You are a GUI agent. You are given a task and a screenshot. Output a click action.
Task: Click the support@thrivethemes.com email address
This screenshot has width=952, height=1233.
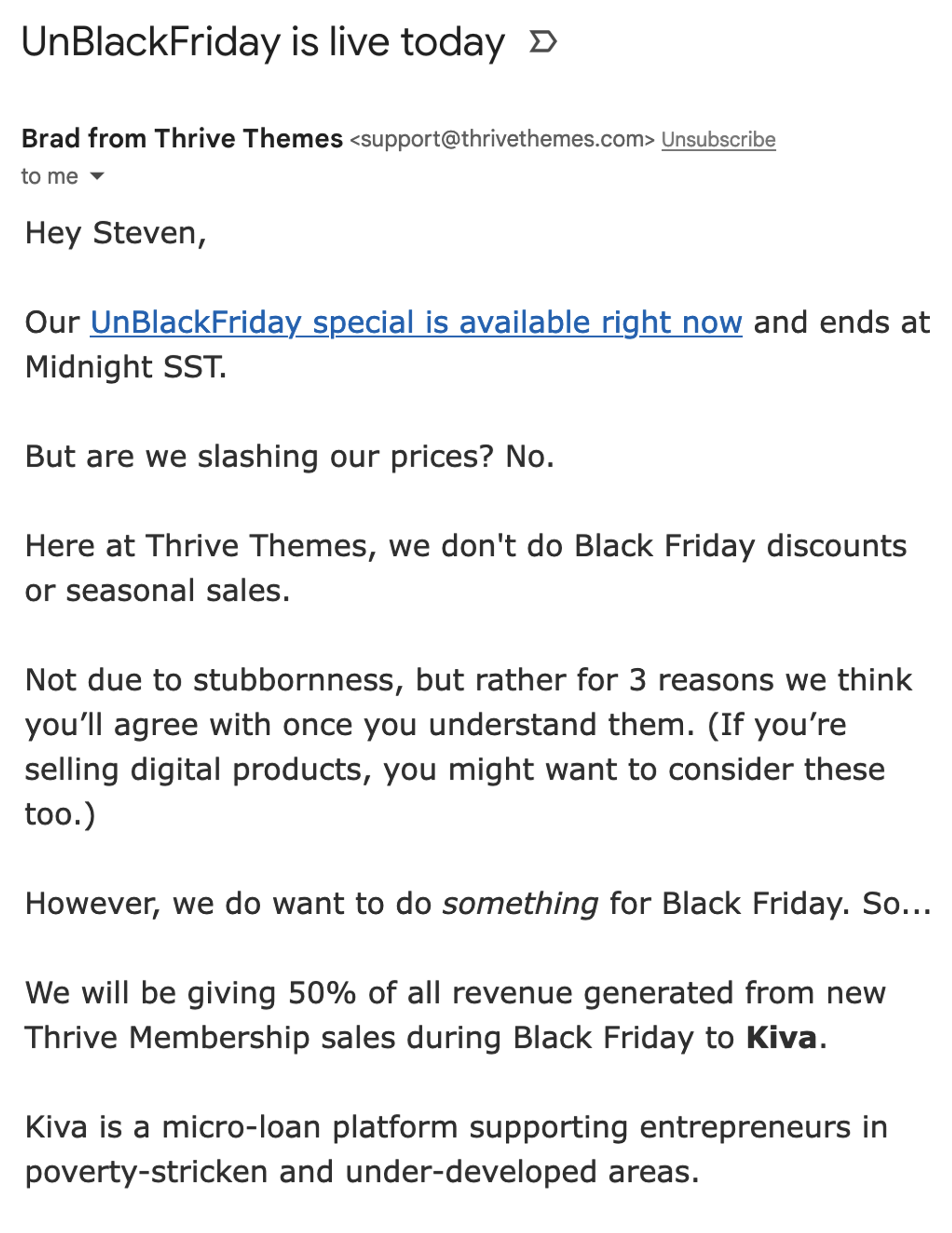(502, 139)
